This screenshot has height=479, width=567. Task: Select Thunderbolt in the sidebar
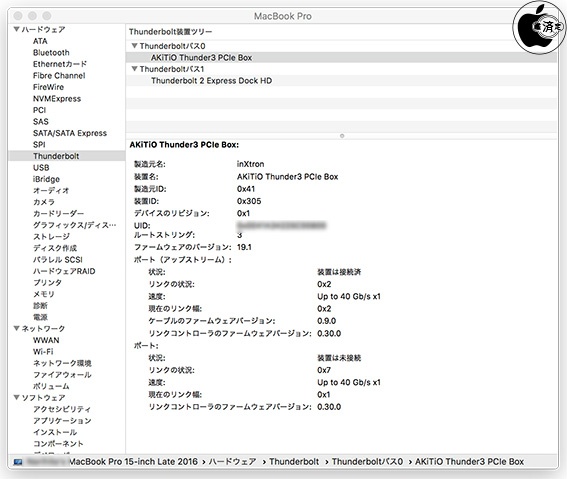tap(56, 156)
